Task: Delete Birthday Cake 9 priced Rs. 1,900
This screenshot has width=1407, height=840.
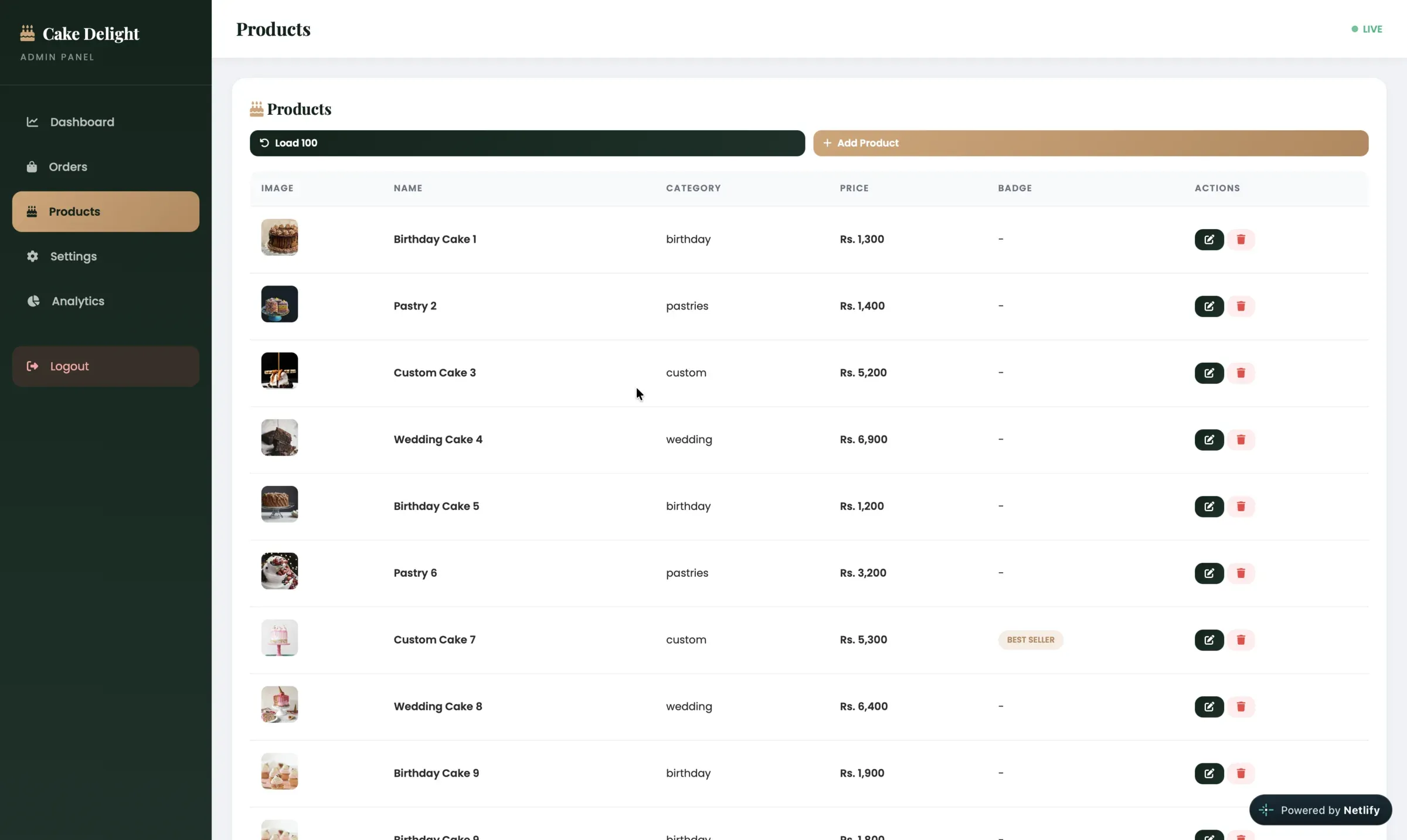Action: coord(1241,774)
